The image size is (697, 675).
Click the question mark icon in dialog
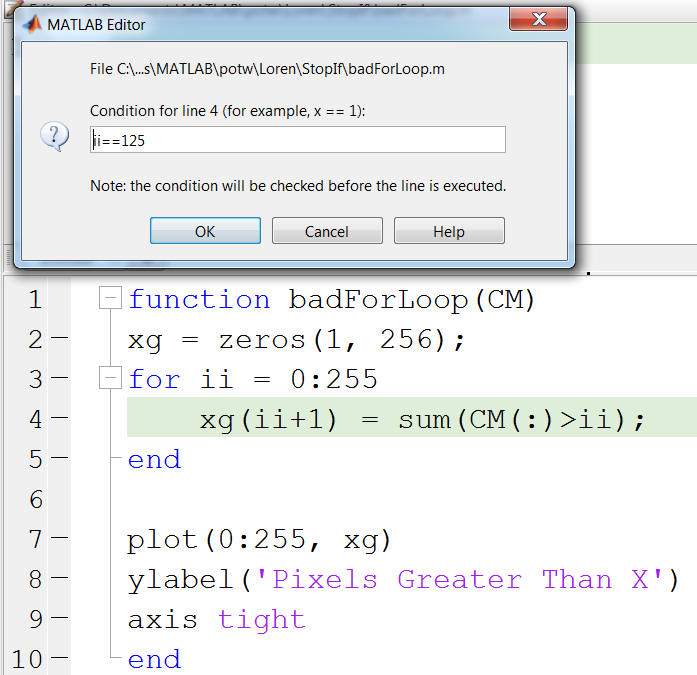click(x=54, y=137)
